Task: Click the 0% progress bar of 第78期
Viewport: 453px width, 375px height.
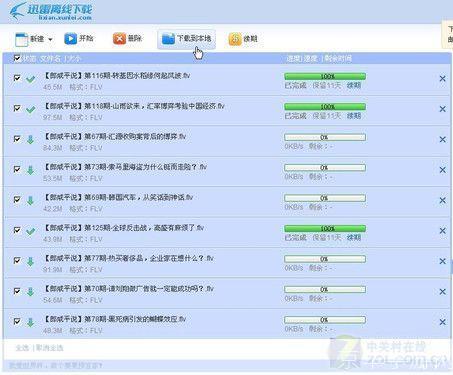Action: pos(325,320)
